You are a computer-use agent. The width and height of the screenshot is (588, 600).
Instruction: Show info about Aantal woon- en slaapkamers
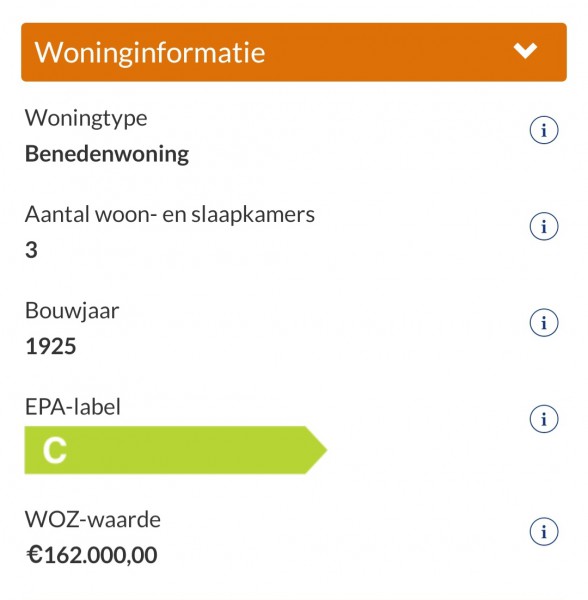point(544,226)
